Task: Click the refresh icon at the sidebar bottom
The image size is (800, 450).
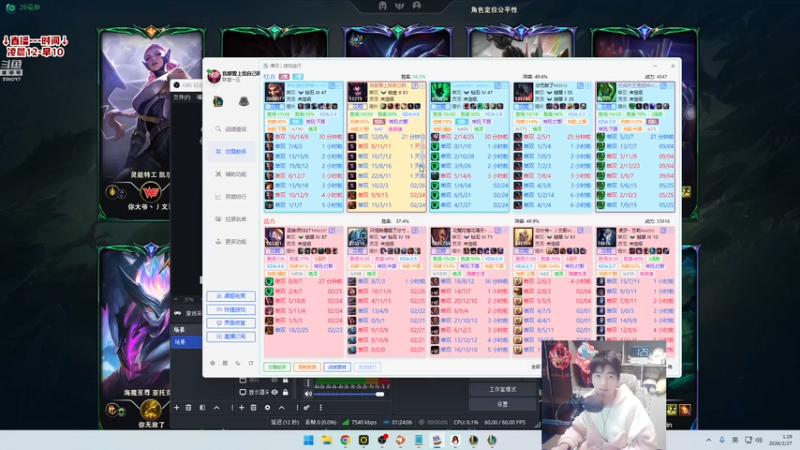Action: coord(251,363)
